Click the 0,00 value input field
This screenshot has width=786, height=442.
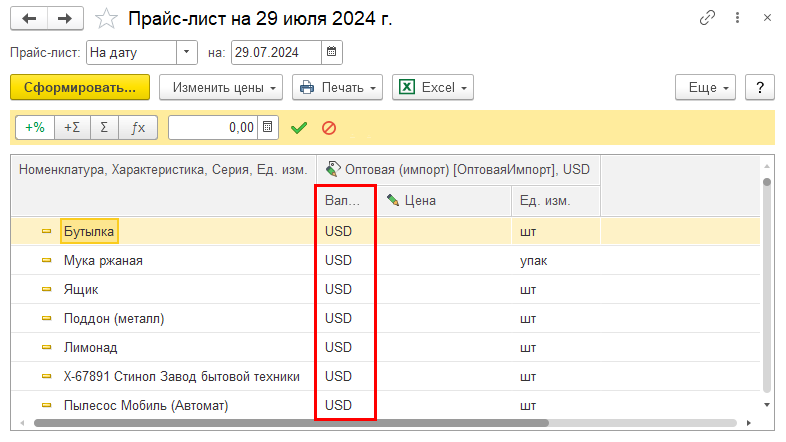point(213,127)
